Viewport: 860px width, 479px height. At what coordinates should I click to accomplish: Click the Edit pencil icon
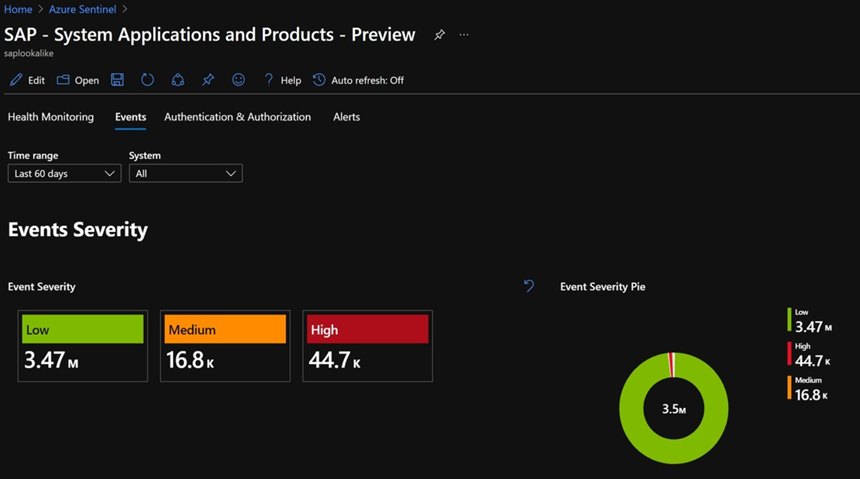pyautogui.click(x=16, y=80)
